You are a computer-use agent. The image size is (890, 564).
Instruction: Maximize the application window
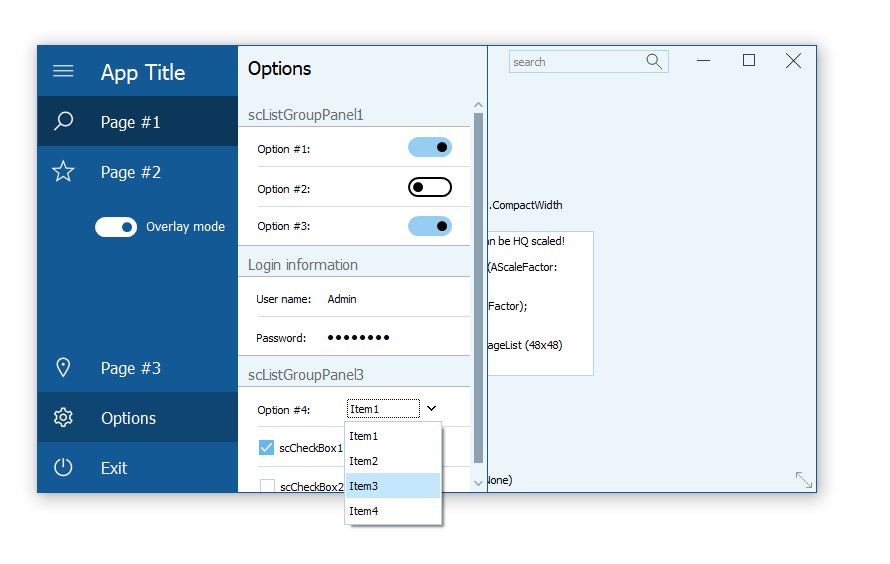pos(749,60)
